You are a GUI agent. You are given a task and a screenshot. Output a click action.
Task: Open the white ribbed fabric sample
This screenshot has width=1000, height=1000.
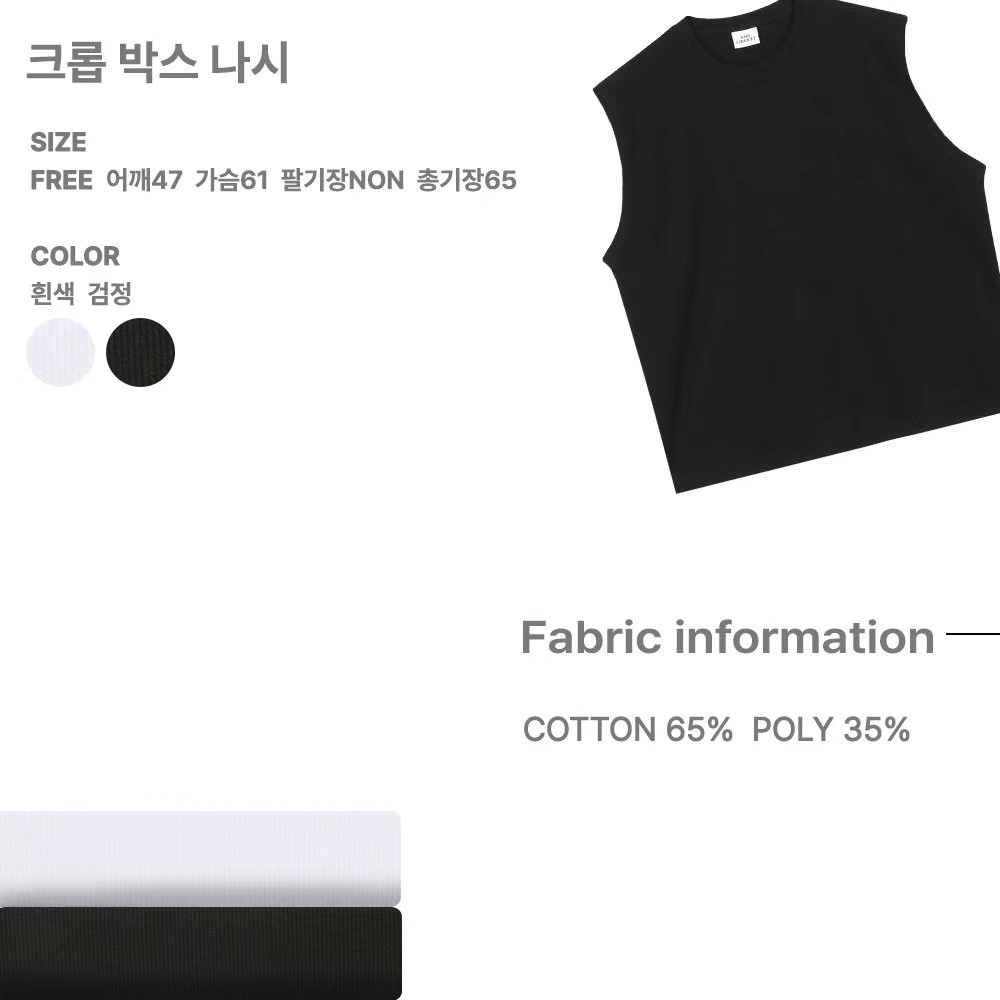coord(200,858)
